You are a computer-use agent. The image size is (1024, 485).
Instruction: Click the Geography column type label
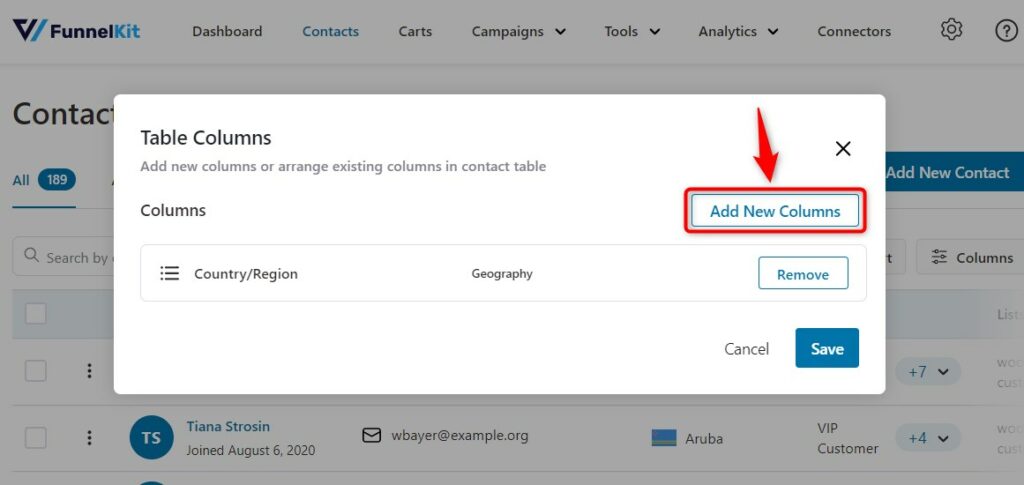point(502,274)
